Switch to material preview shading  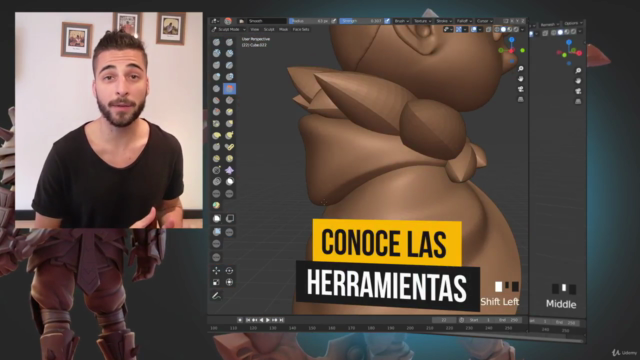510,29
